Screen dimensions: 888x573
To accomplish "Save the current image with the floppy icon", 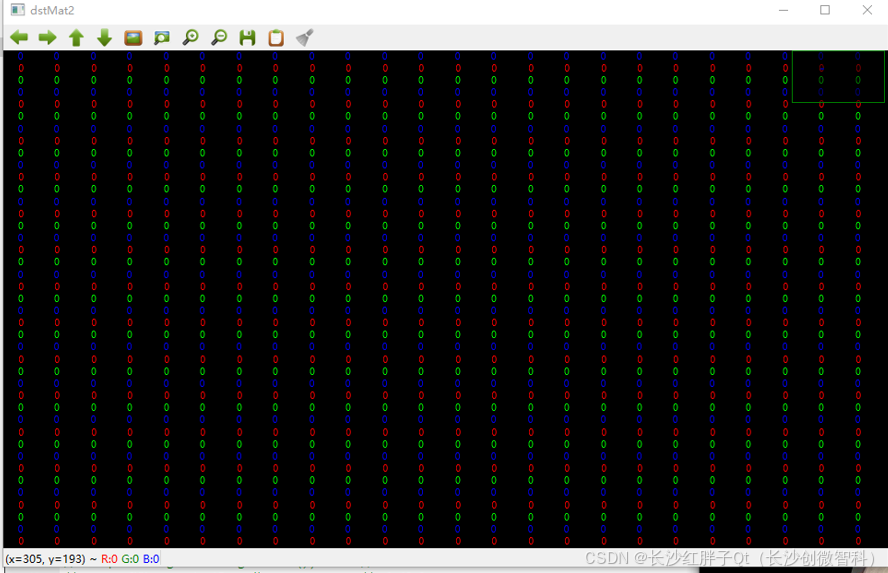I will 247,38.
